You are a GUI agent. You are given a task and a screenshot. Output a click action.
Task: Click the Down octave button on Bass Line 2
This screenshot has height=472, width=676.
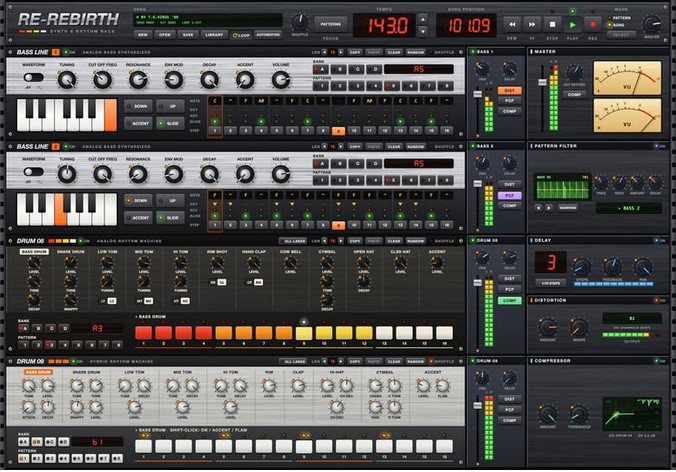point(138,200)
